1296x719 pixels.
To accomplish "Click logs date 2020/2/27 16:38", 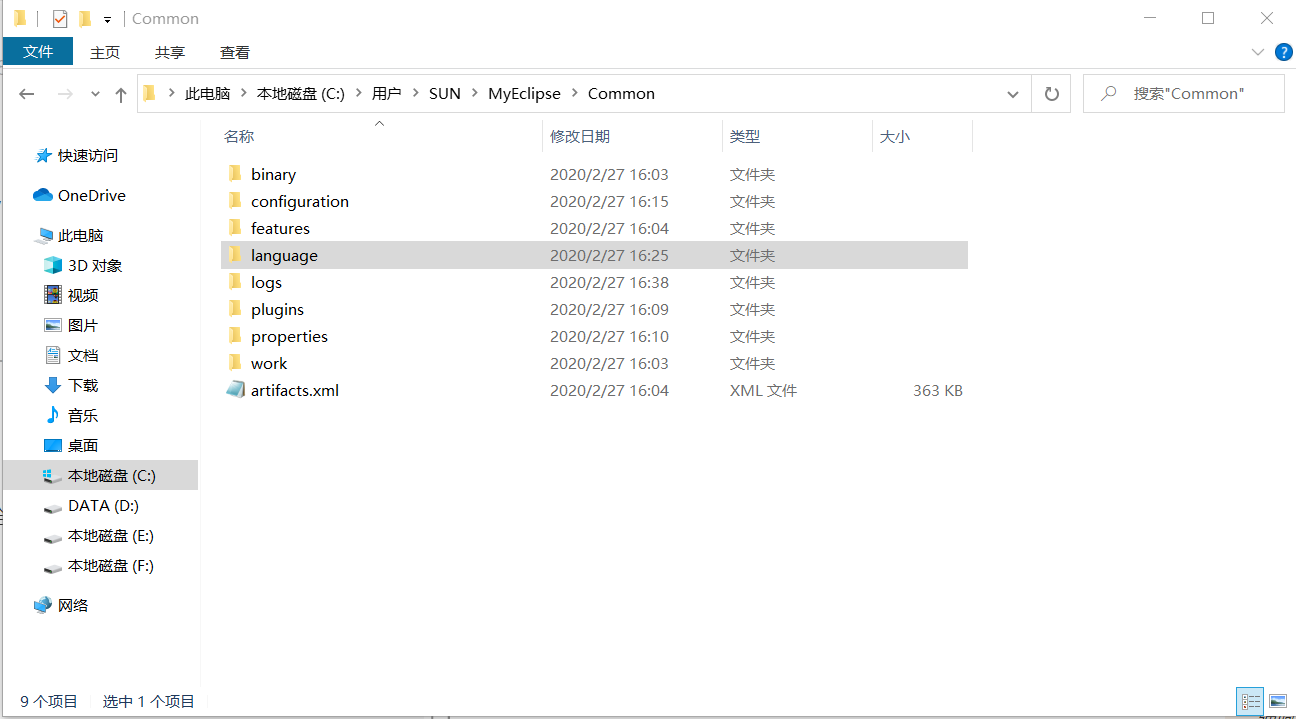I will (x=609, y=282).
